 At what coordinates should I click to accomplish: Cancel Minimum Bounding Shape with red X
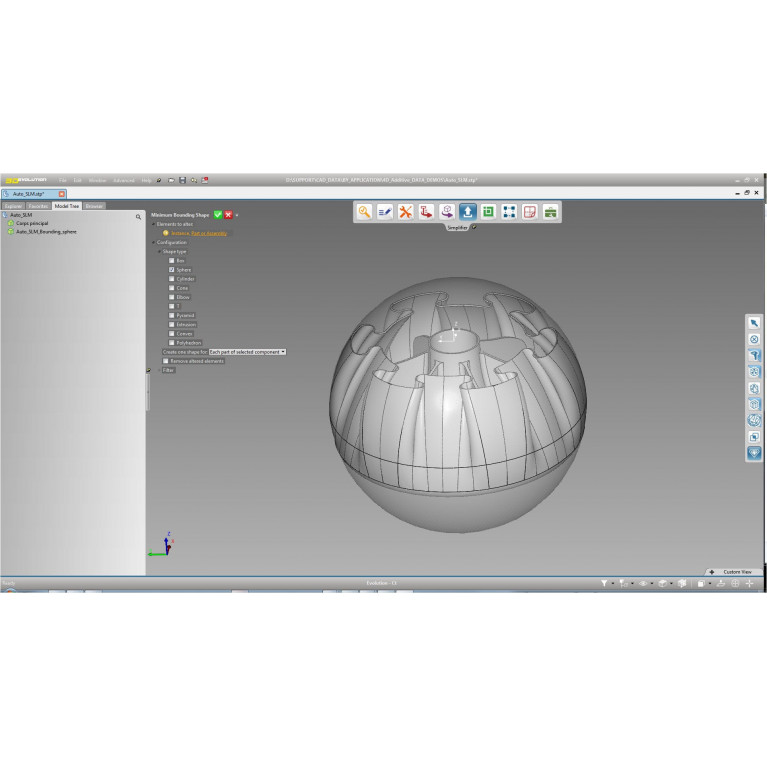tap(228, 215)
